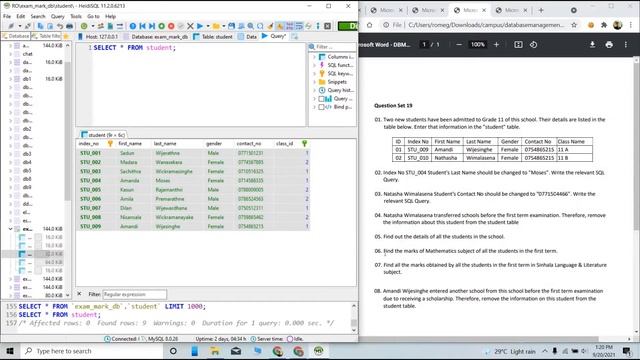Switch to the Database: exam_mark_db tab
640x360 pixels.
156,37
